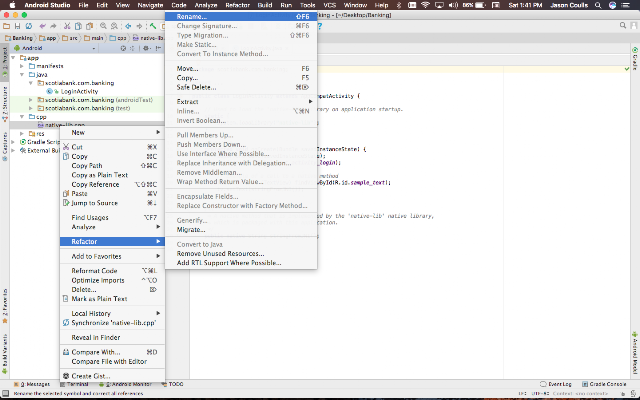Viewport: 640px width, 400px height.
Task: Click the Collapse All icon in Project panel
Action: tap(132, 48)
